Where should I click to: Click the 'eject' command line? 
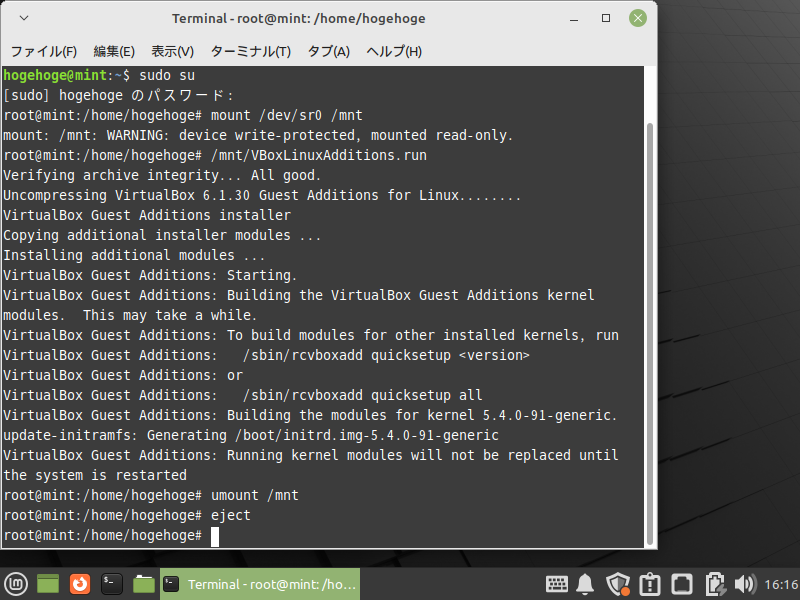231,515
